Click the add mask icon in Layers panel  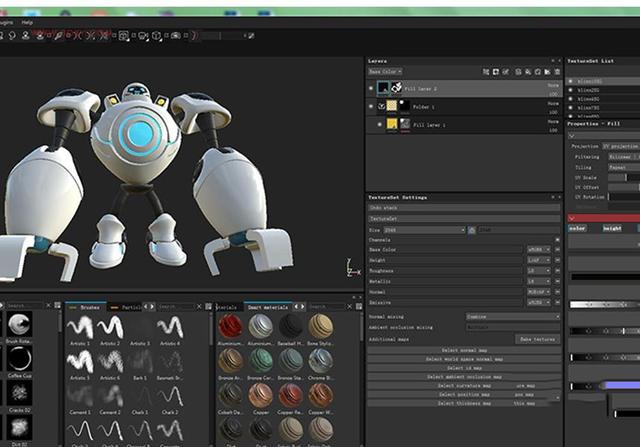(496, 72)
